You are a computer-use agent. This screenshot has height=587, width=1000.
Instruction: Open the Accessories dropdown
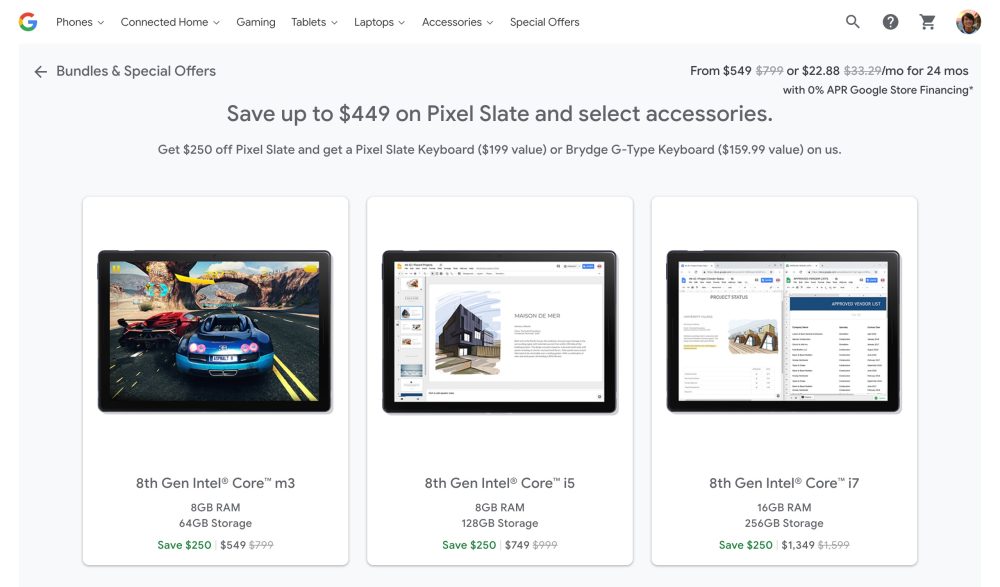(457, 22)
